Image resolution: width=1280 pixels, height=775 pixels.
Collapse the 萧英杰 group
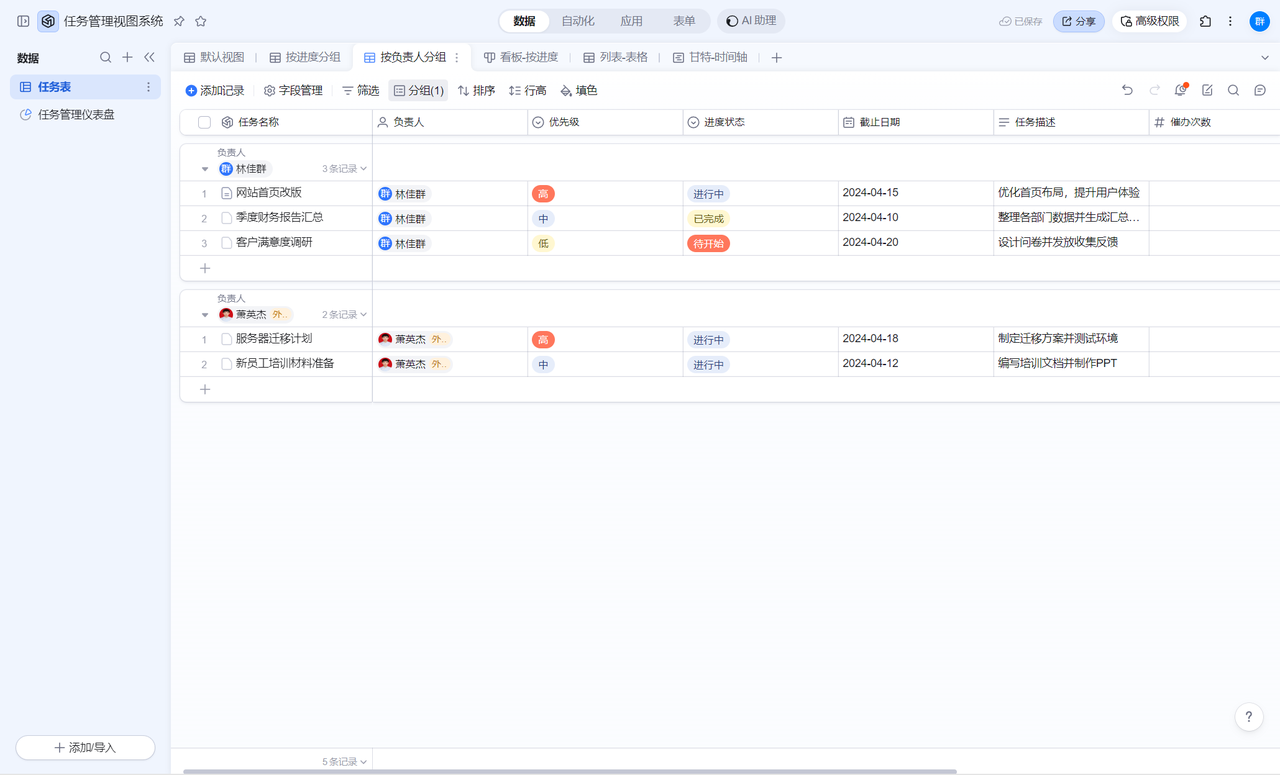click(205, 315)
